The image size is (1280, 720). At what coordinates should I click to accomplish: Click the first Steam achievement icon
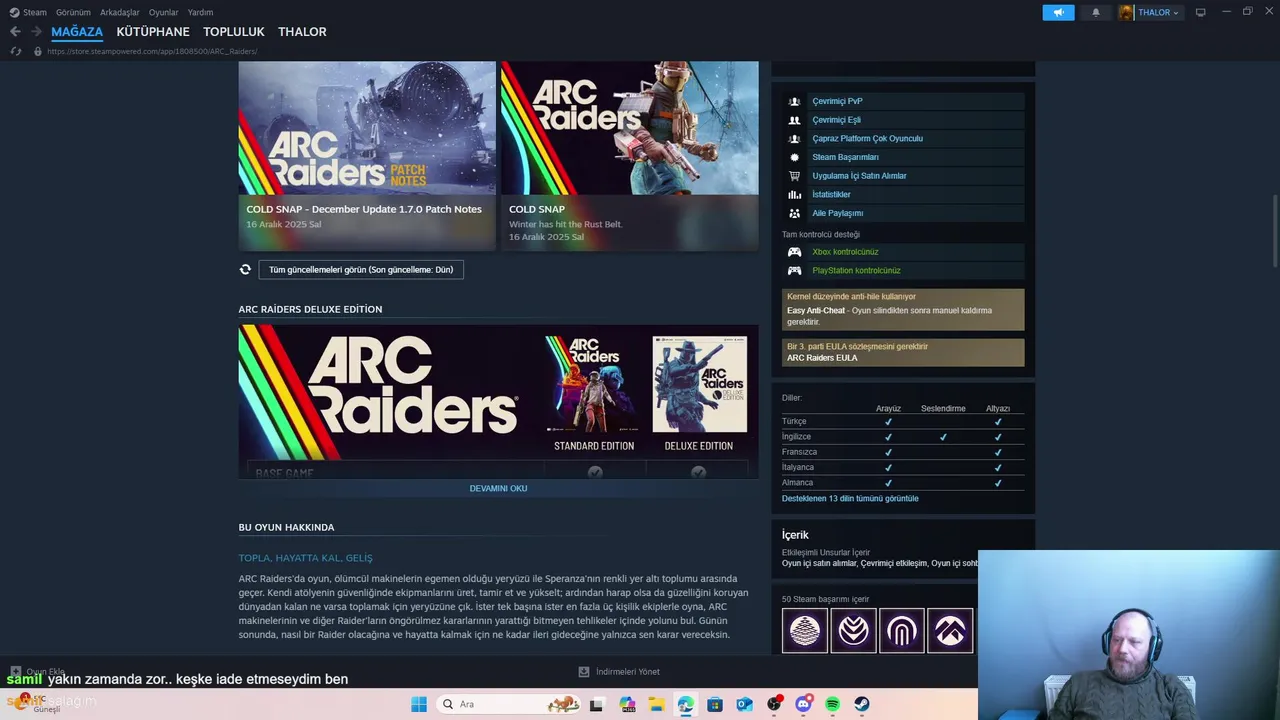click(x=805, y=631)
